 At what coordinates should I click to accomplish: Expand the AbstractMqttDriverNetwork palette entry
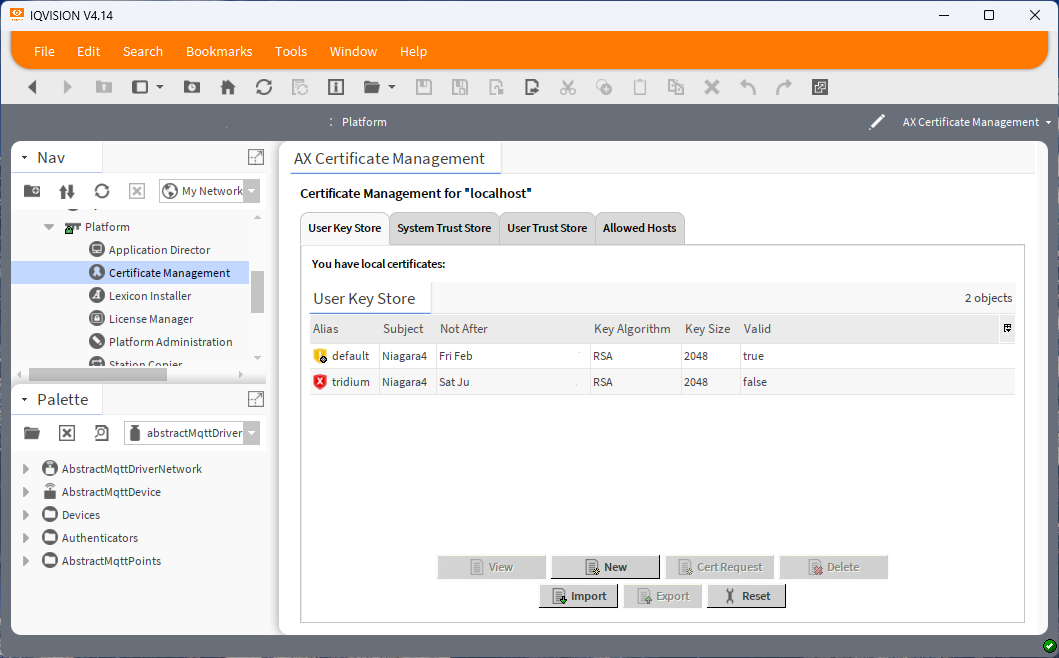pyautogui.click(x=25, y=468)
